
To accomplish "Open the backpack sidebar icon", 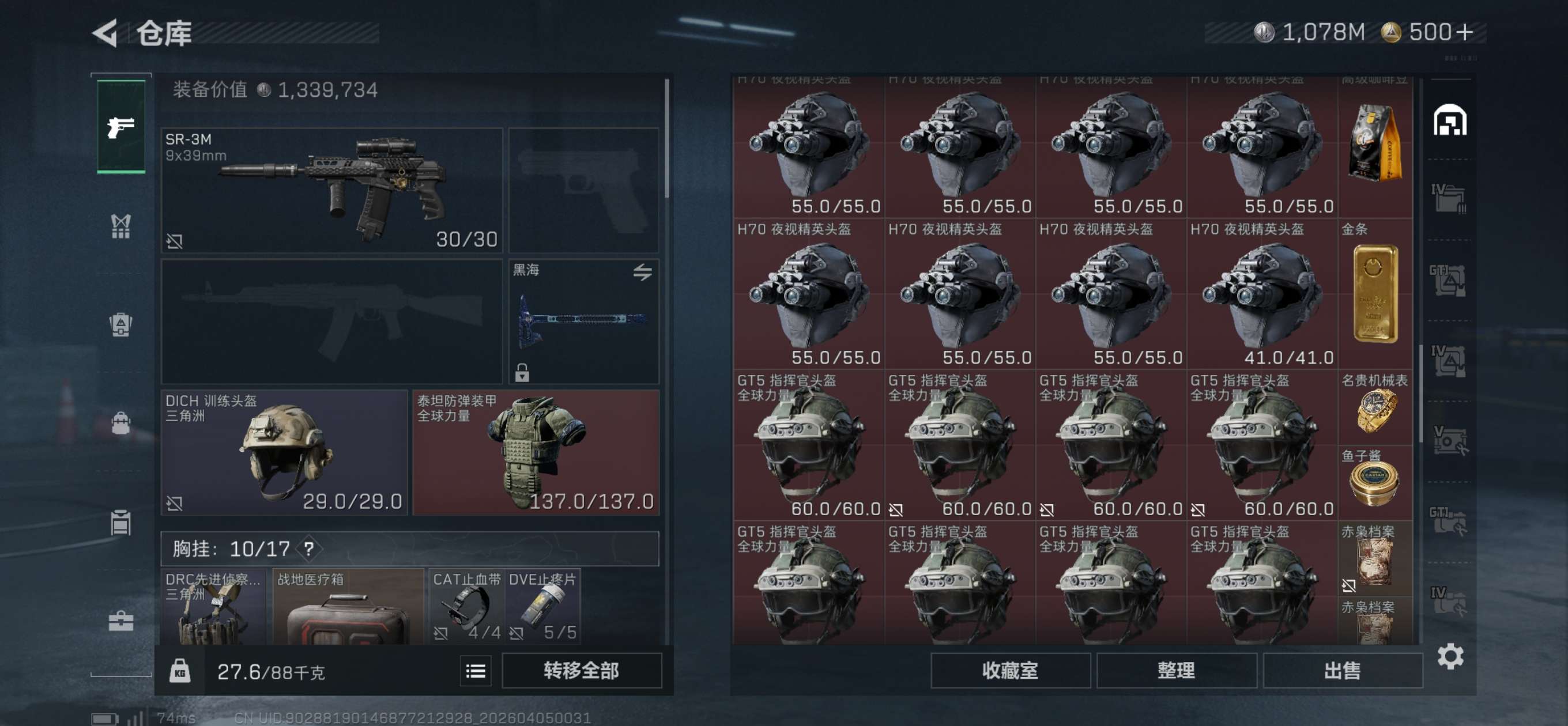I will (x=120, y=422).
